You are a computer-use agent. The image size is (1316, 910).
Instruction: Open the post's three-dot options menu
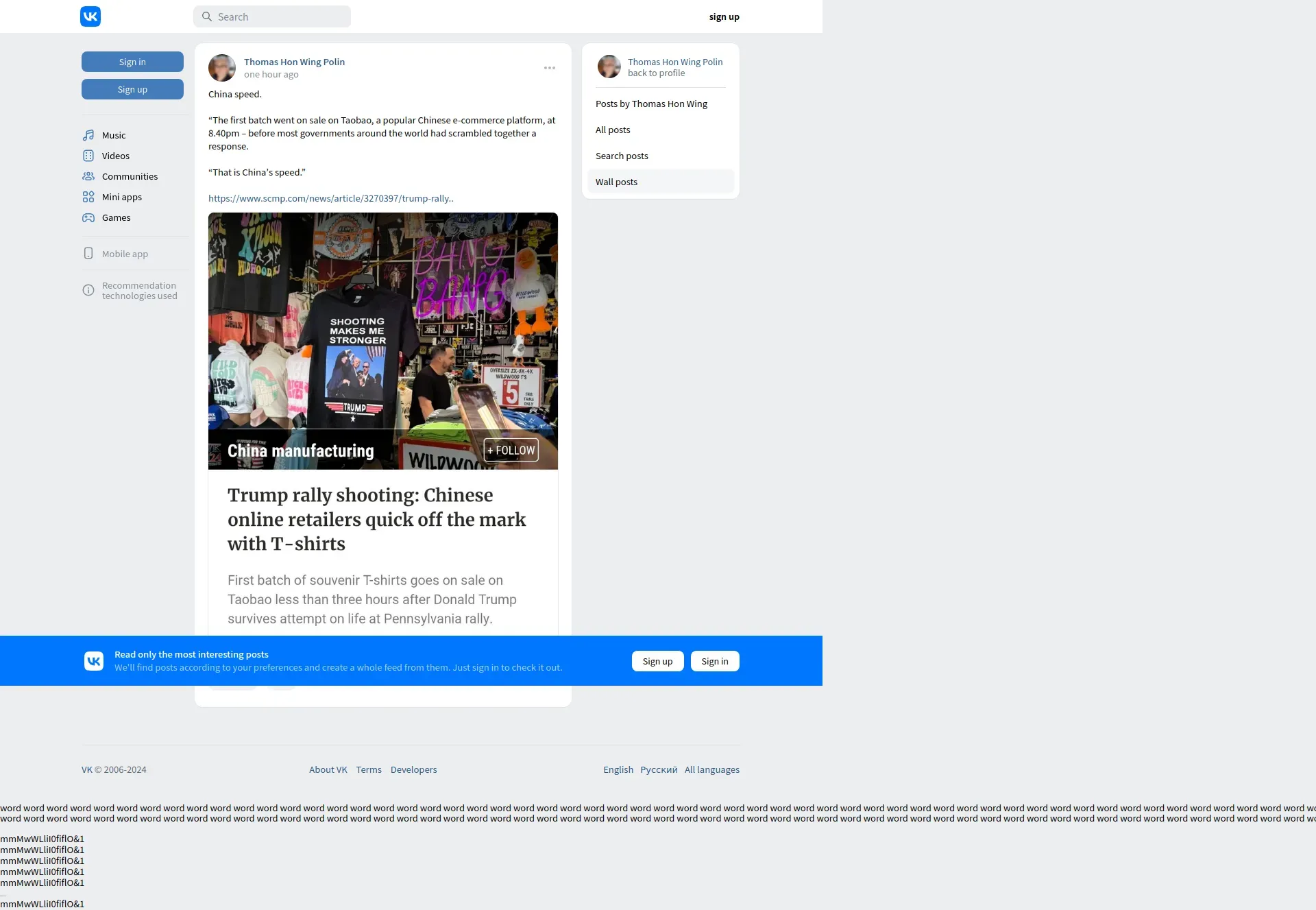[550, 68]
